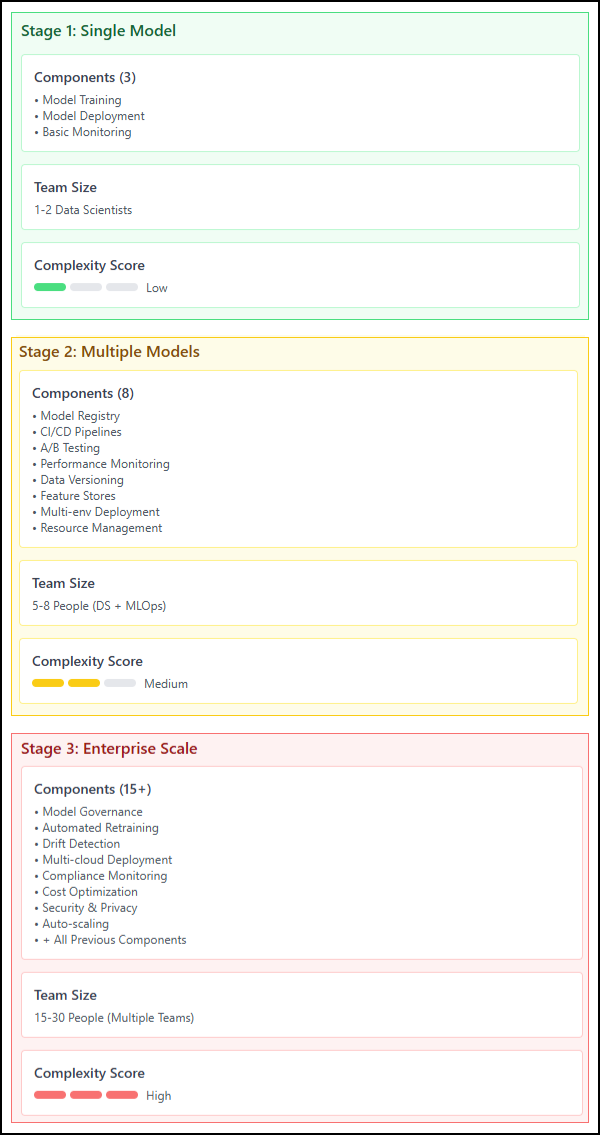
Task: Click the 15-30 People (Multiple Teams) text
Action: [114, 1018]
